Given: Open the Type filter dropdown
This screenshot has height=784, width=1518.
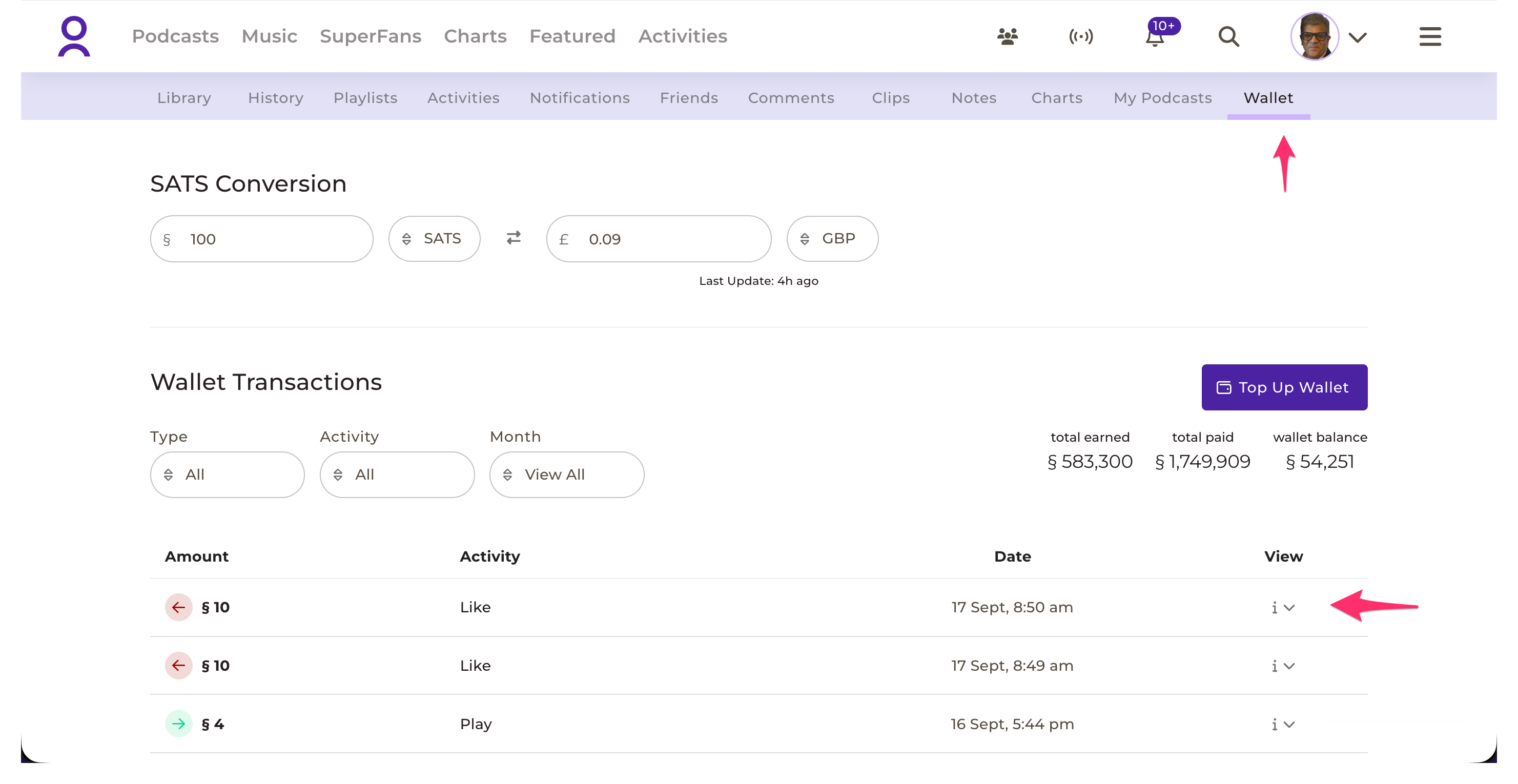Looking at the screenshot, I should 227,475.
